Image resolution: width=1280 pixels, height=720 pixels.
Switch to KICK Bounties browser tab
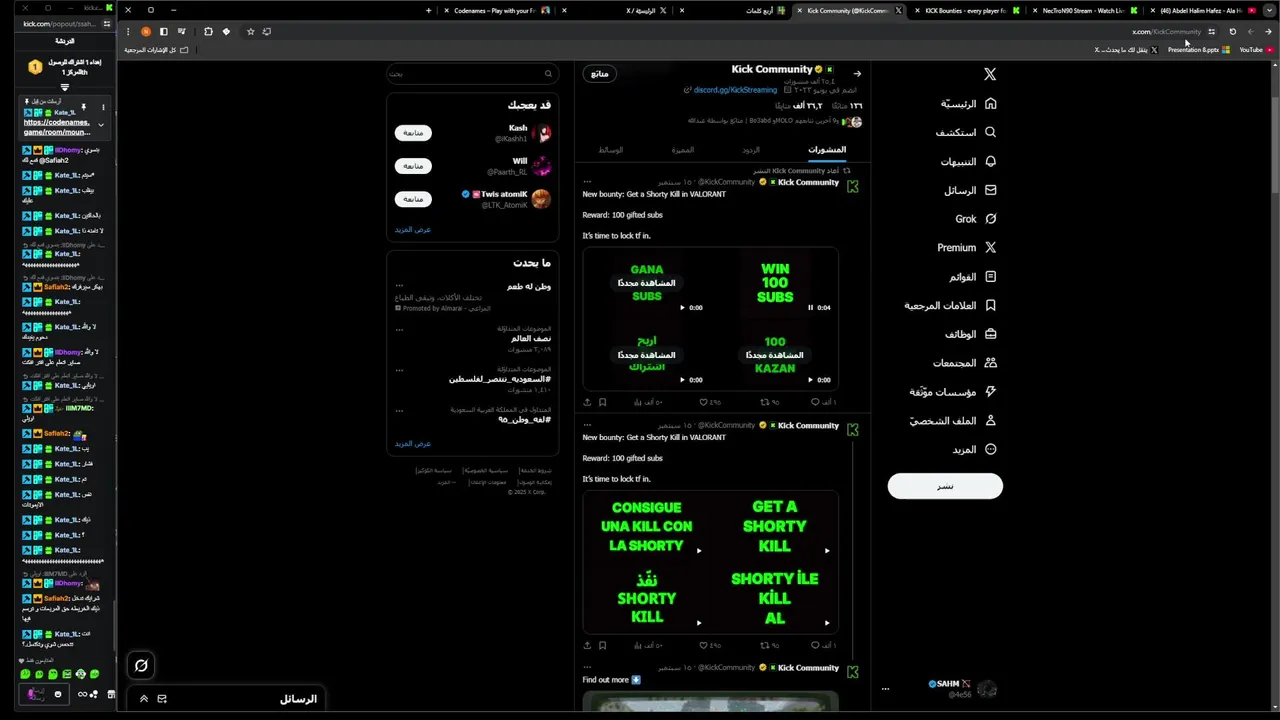coord(966,10)
